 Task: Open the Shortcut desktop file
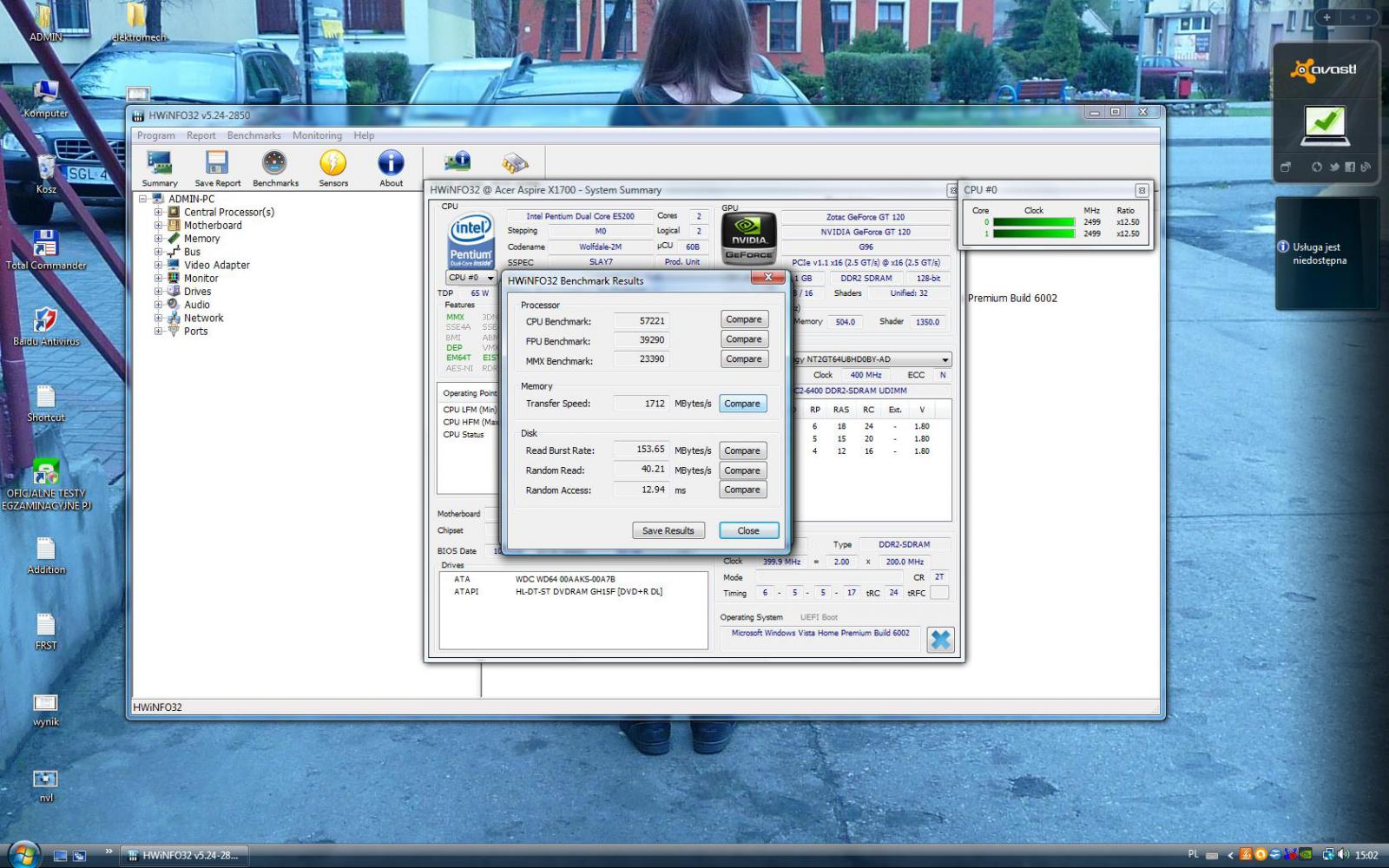coord(46,402)
